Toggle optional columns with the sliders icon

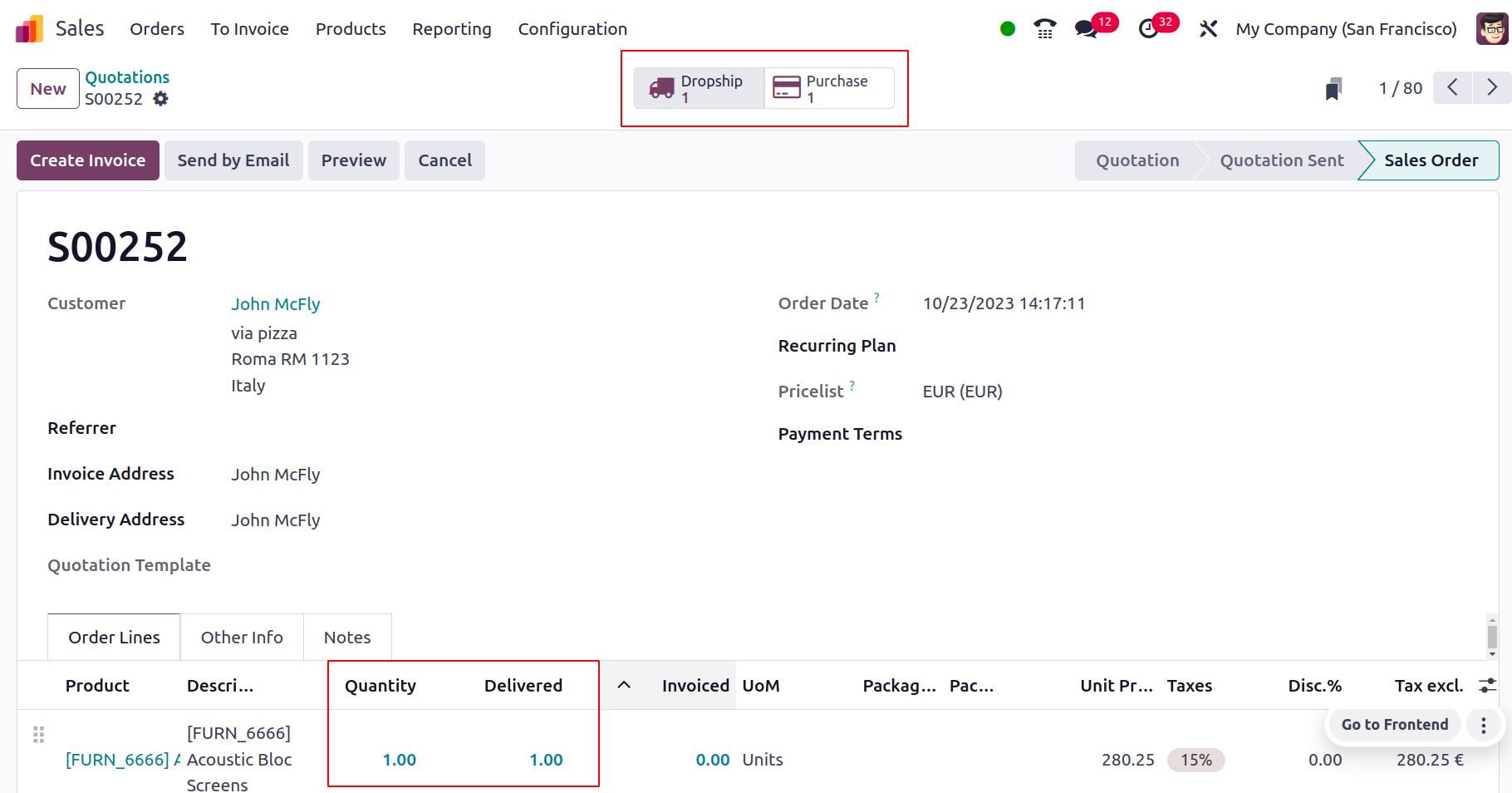[x=1486, y=686]
